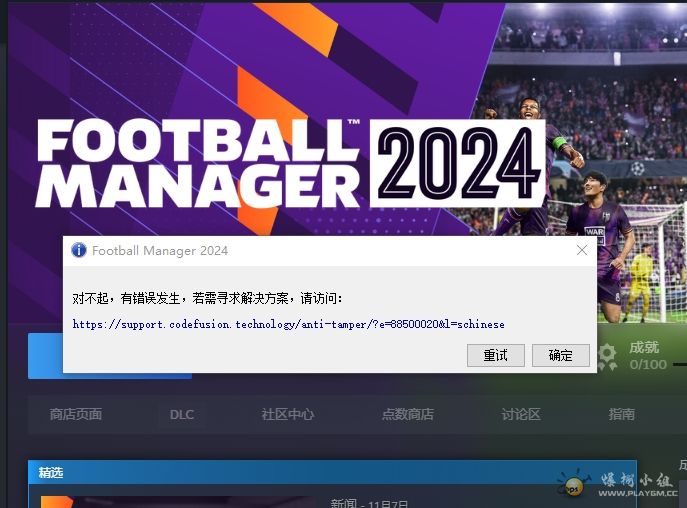Open the 讨论区 discussions tab
The image size is (687, 508).
521,414
